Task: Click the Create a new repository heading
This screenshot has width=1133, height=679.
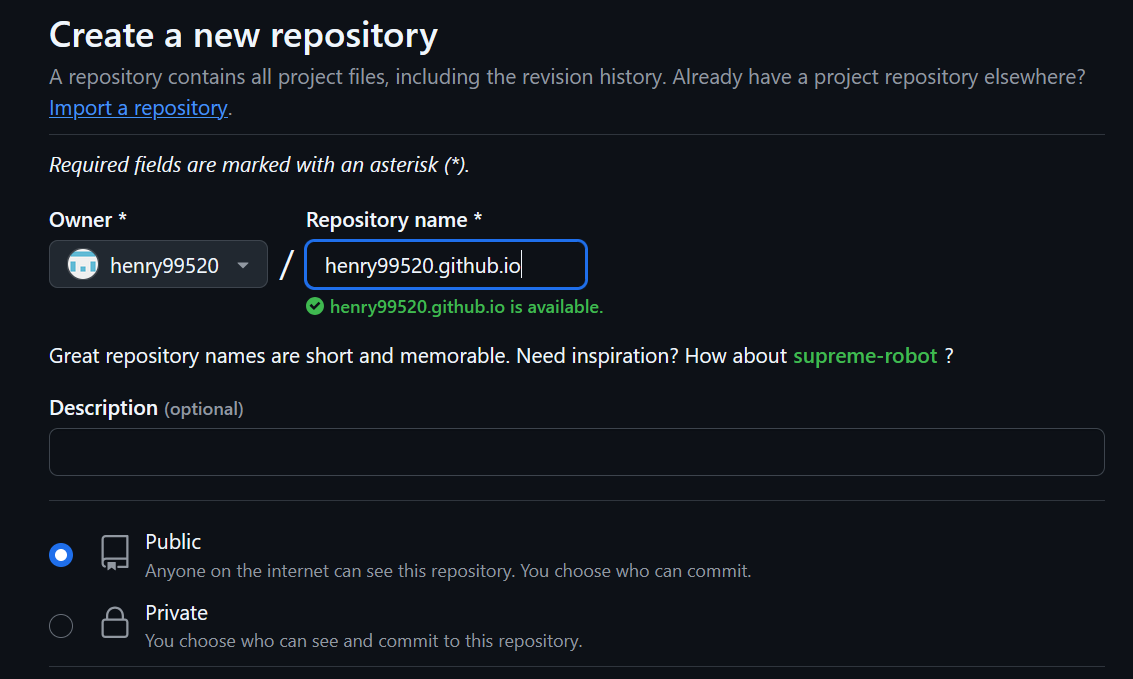Action: (243, 36)
